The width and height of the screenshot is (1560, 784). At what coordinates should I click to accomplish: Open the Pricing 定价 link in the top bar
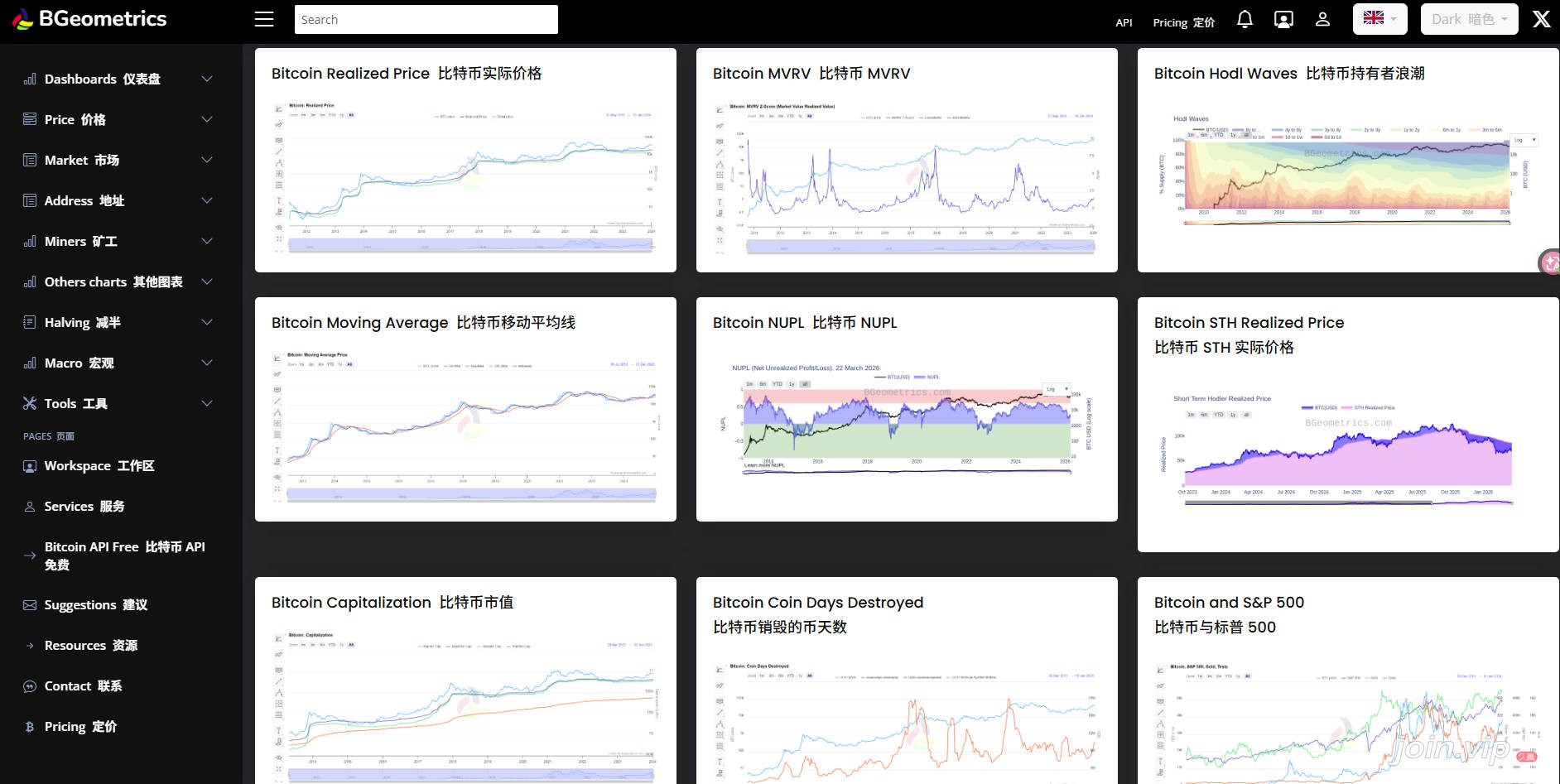(x=1183, y=22)
